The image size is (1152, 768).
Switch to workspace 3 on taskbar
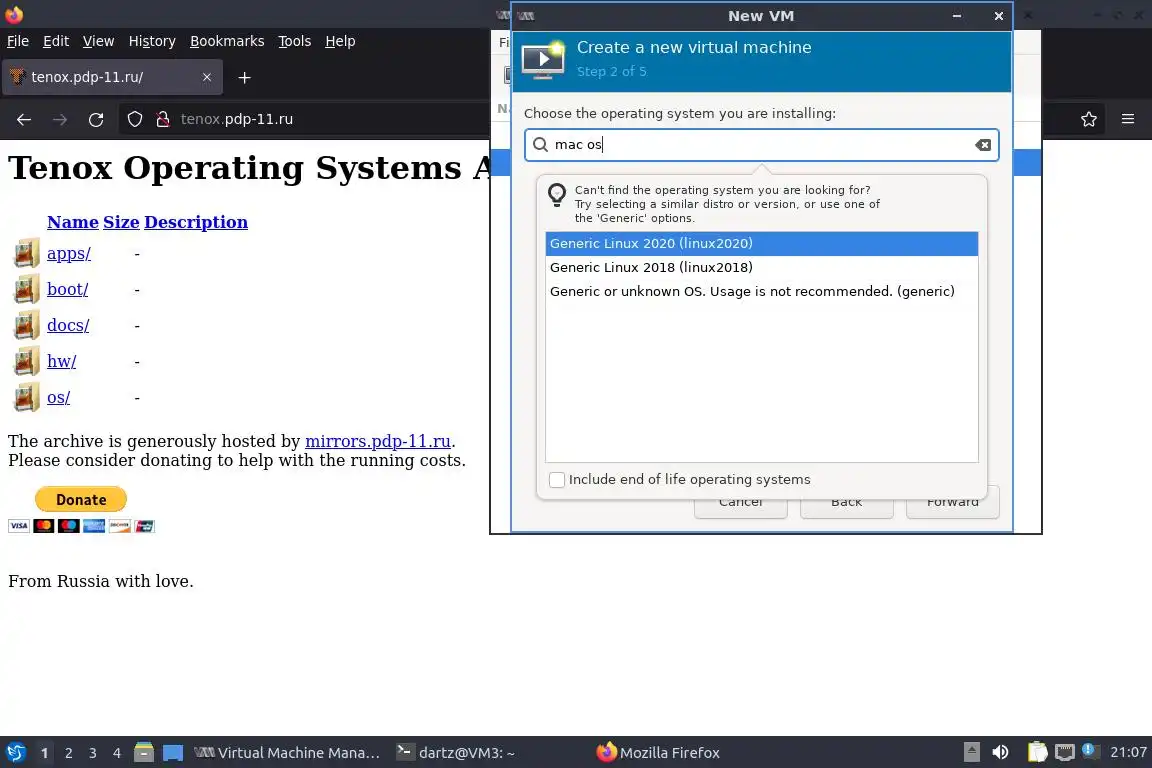tap(93, 753)
